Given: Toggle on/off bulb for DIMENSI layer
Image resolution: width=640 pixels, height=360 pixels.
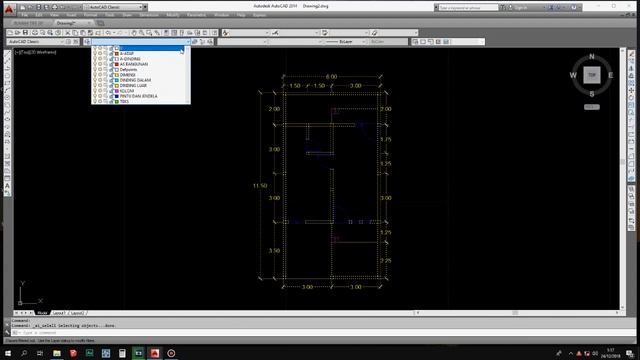Looking at the screenshot, I should tap(95, 75).
